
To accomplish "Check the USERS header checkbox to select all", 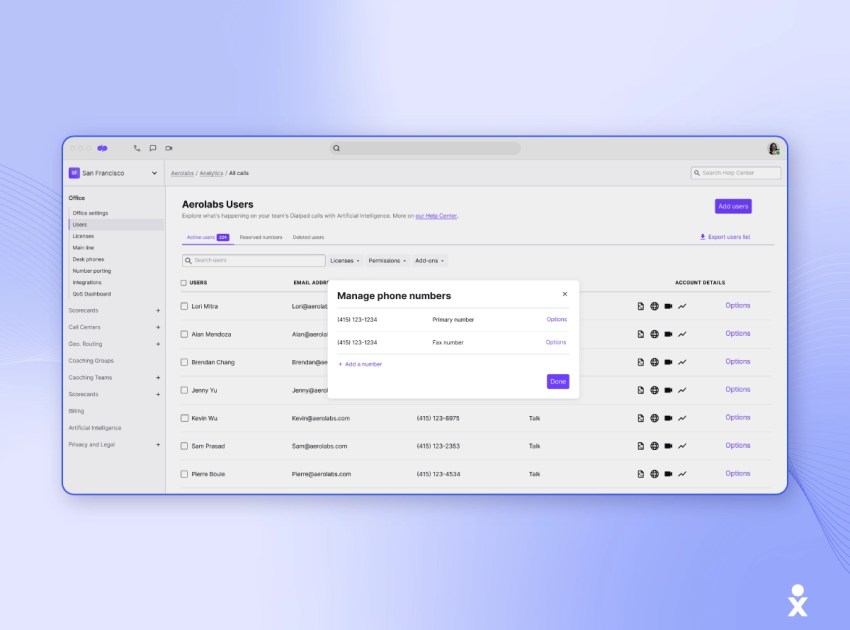I will (x=185, y=283).
